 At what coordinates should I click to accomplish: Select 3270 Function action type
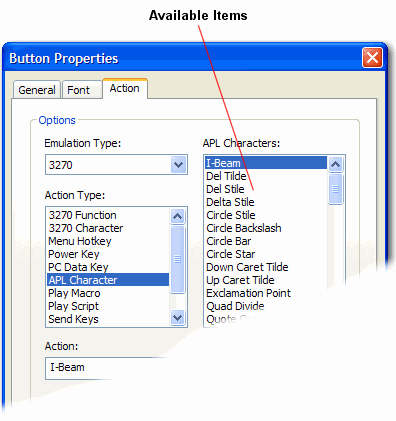(x=108, y=215)
